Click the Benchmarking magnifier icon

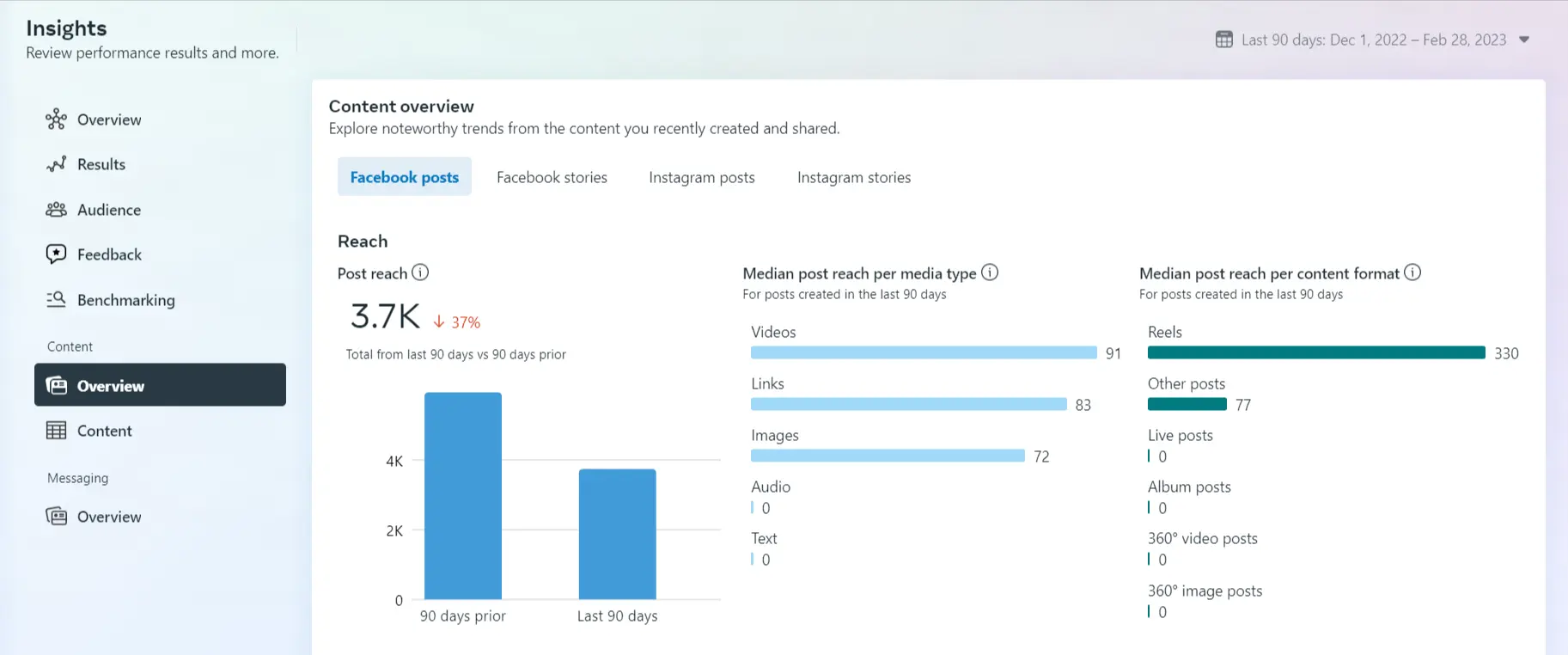(56, 300)
